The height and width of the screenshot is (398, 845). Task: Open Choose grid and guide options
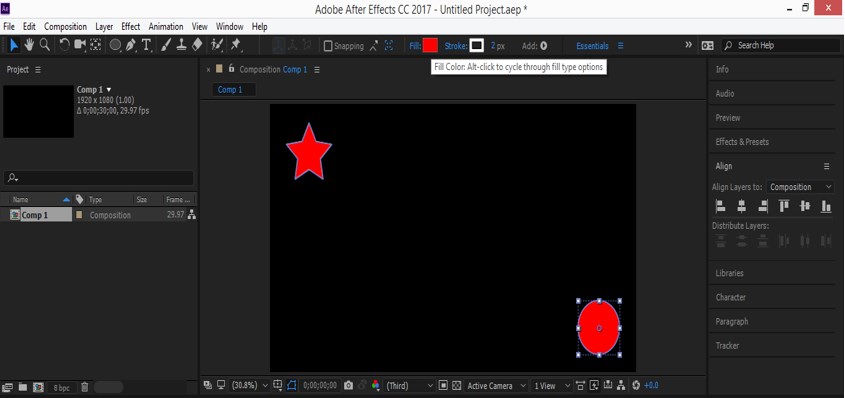(278, 386)
